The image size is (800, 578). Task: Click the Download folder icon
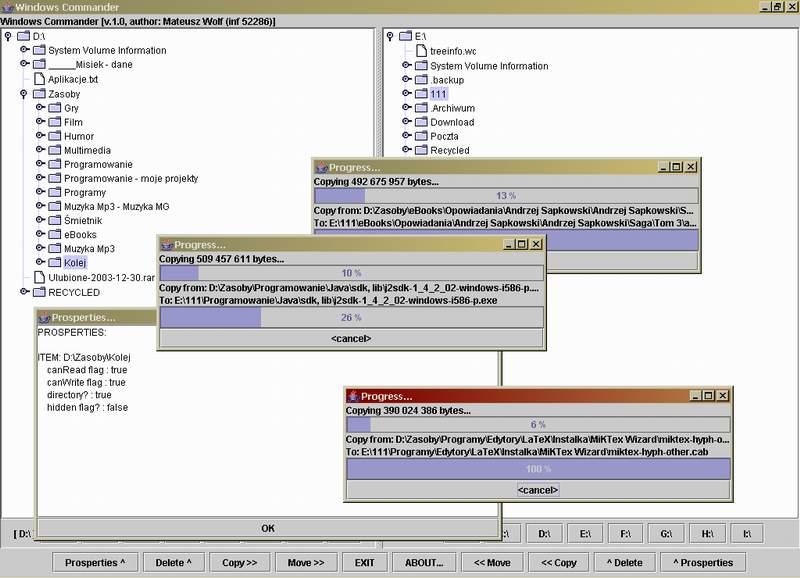pos(421,122)
